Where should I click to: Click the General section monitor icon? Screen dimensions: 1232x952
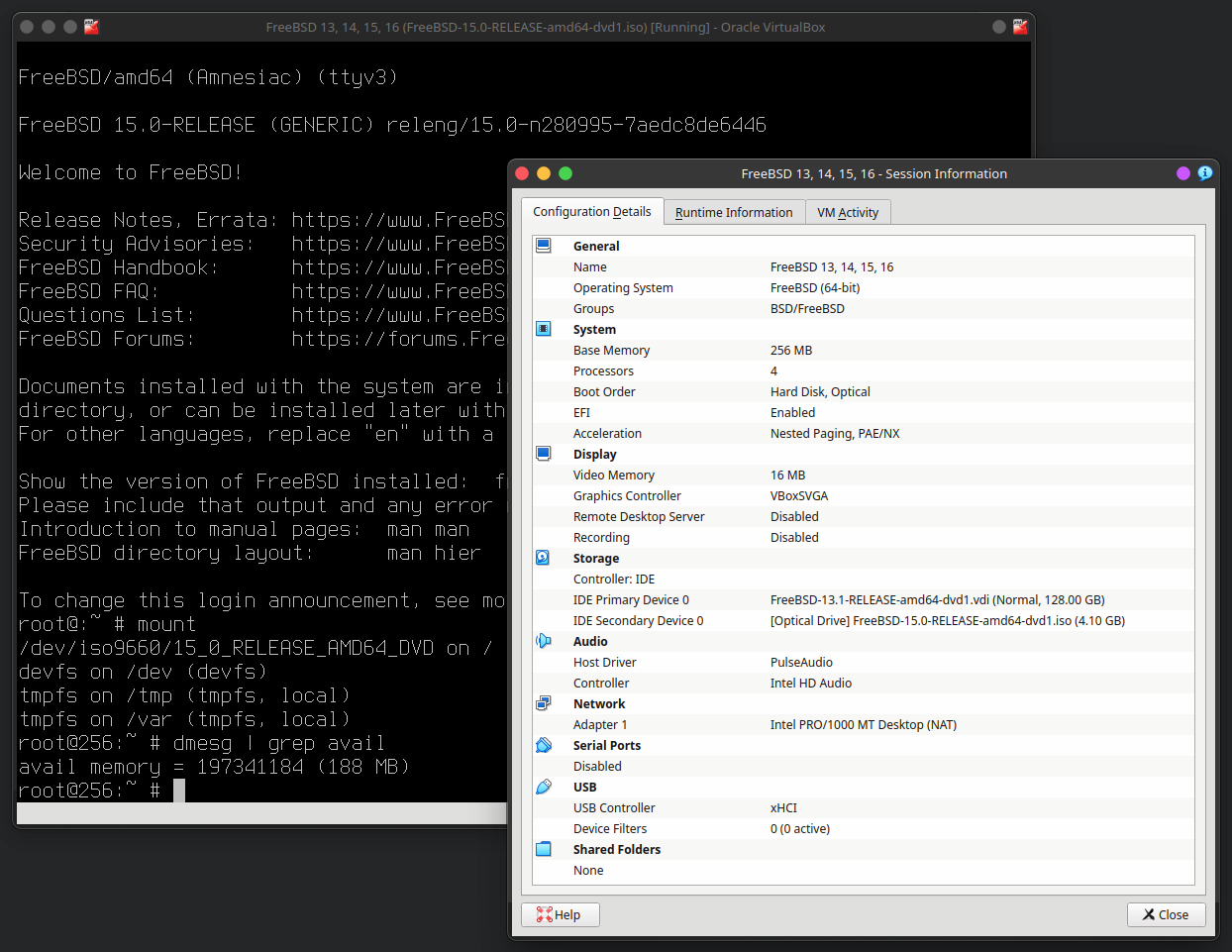tap(544, 246)
